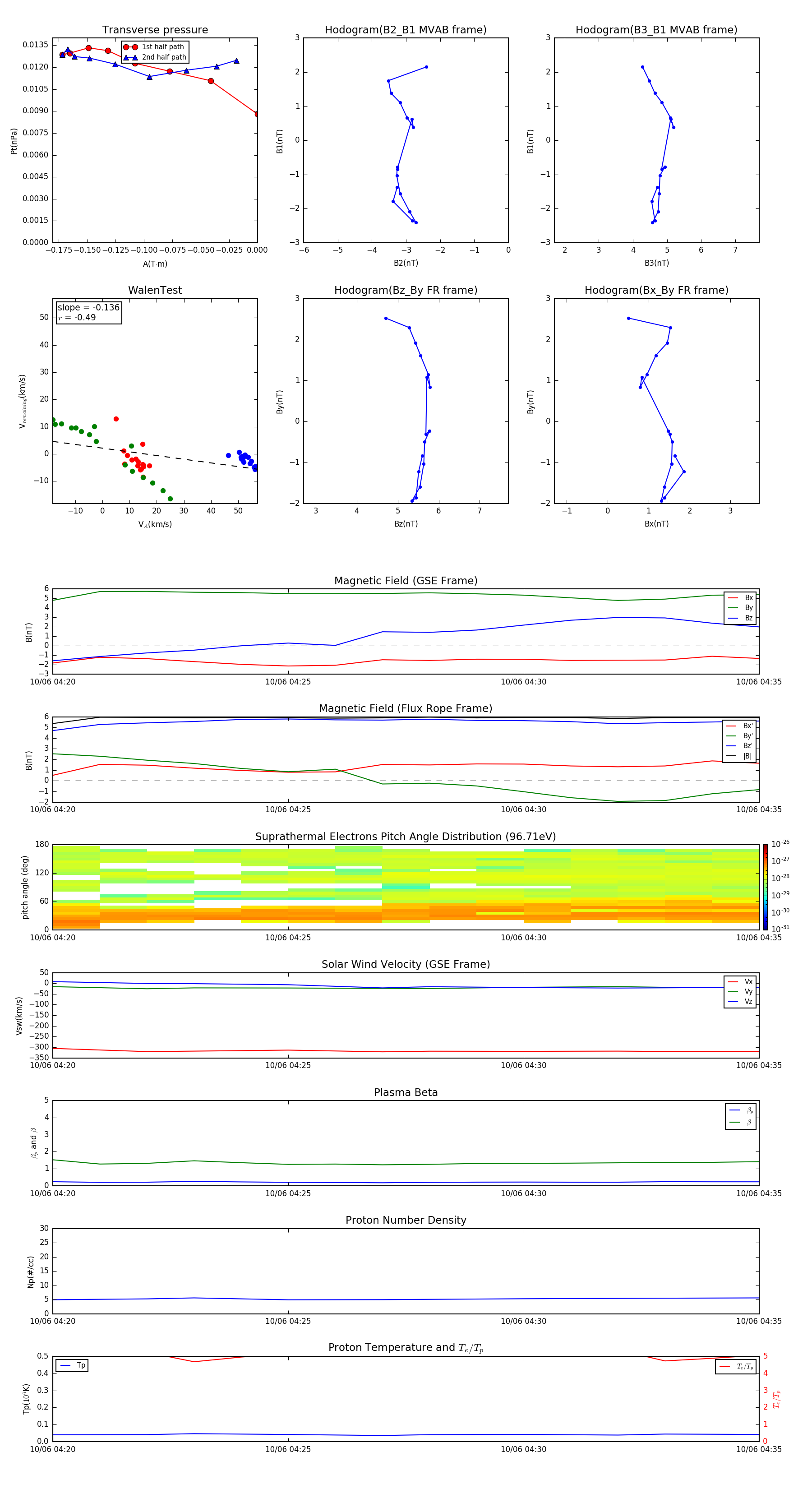This screenshot has width=812, height=1489.
Task: Click the 'slope = -0.136' annotation
Action: (88, 308)
